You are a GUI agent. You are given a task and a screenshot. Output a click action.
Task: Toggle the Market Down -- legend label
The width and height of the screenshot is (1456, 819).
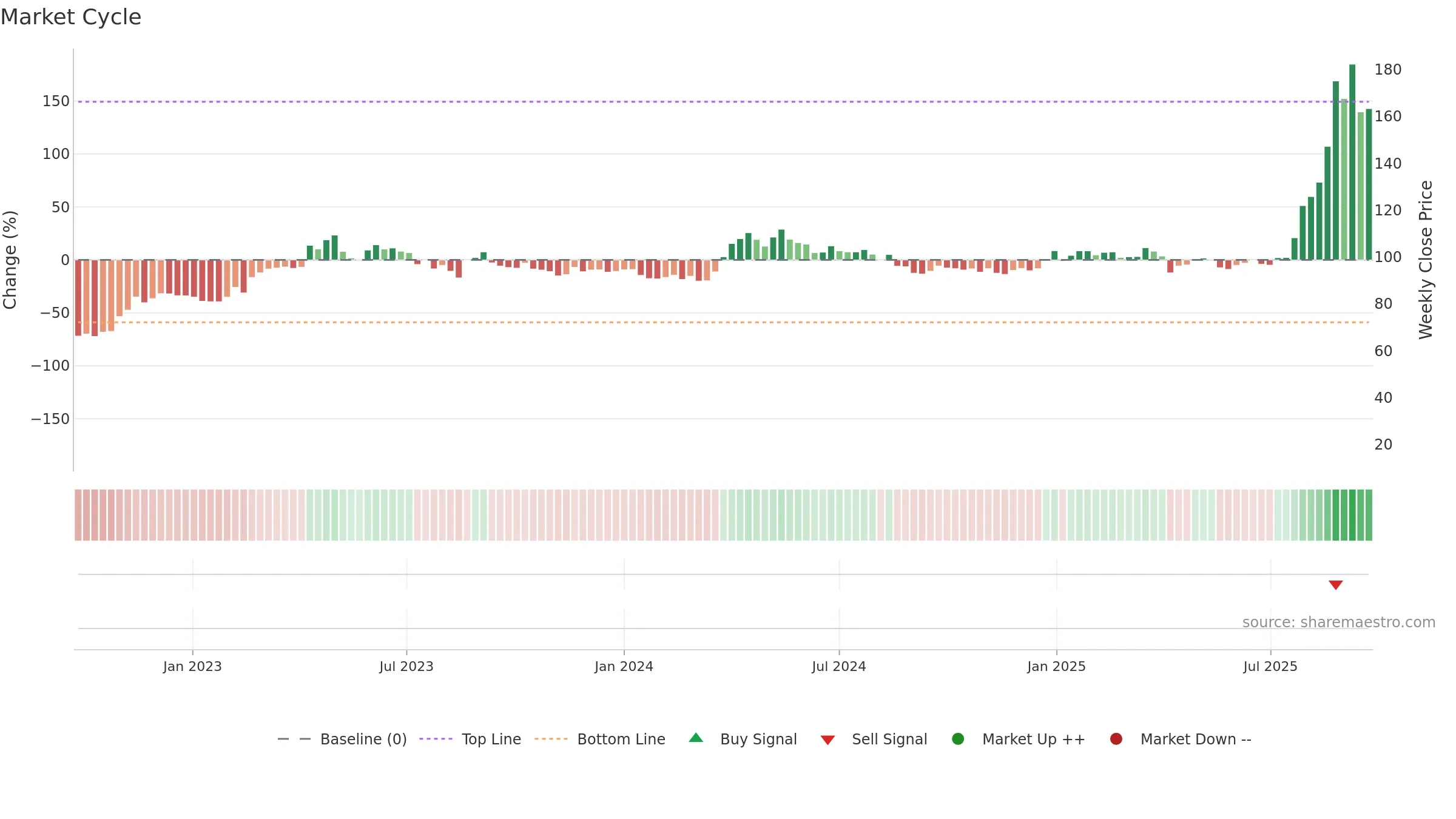pyautogui.click(x=1196, y=740)
